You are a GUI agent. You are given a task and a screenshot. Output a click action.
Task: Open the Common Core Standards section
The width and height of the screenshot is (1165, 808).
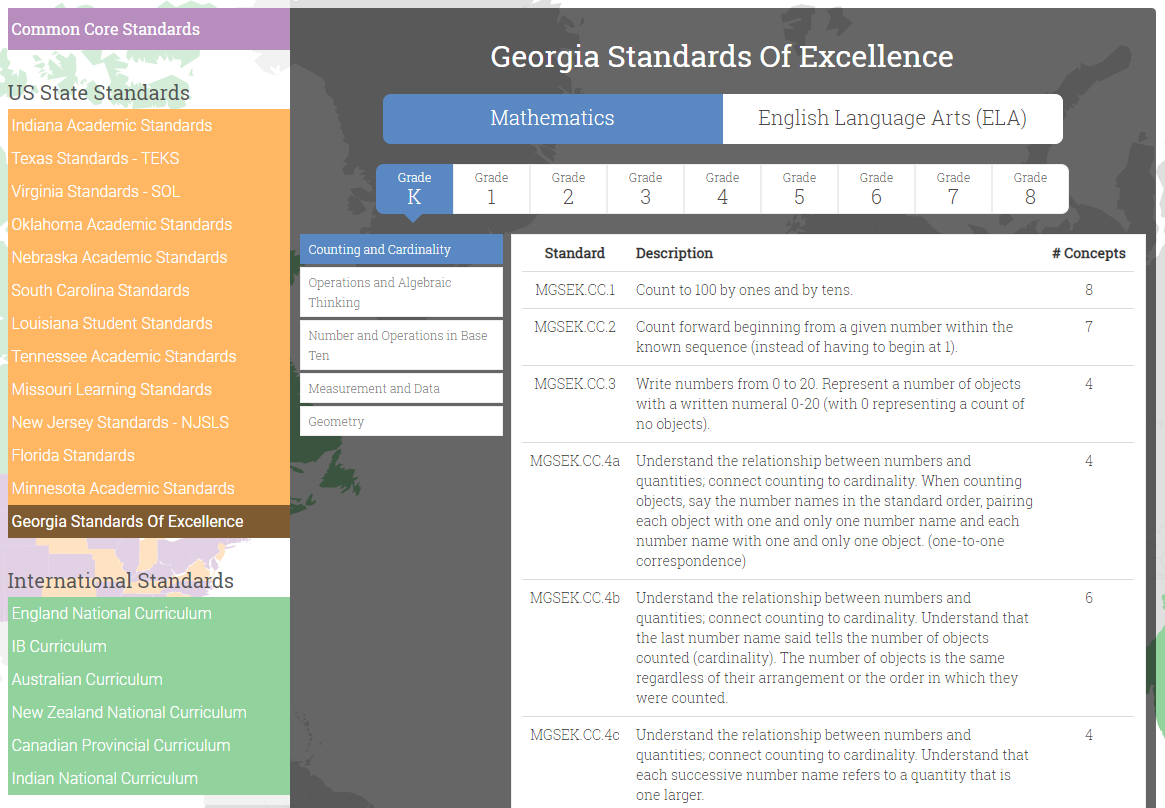click(103, 29)
